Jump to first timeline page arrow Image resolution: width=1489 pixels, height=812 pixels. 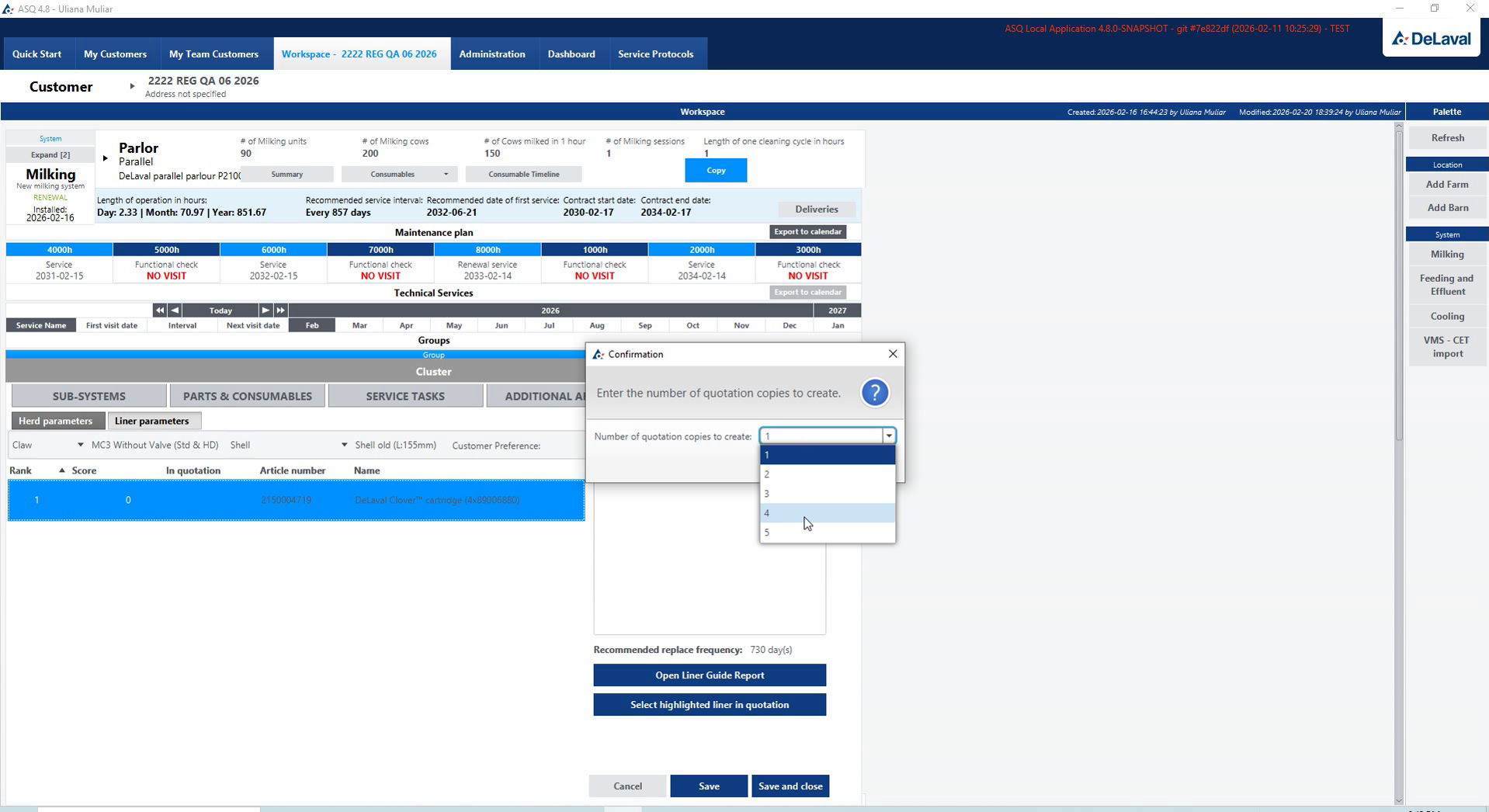159,310
